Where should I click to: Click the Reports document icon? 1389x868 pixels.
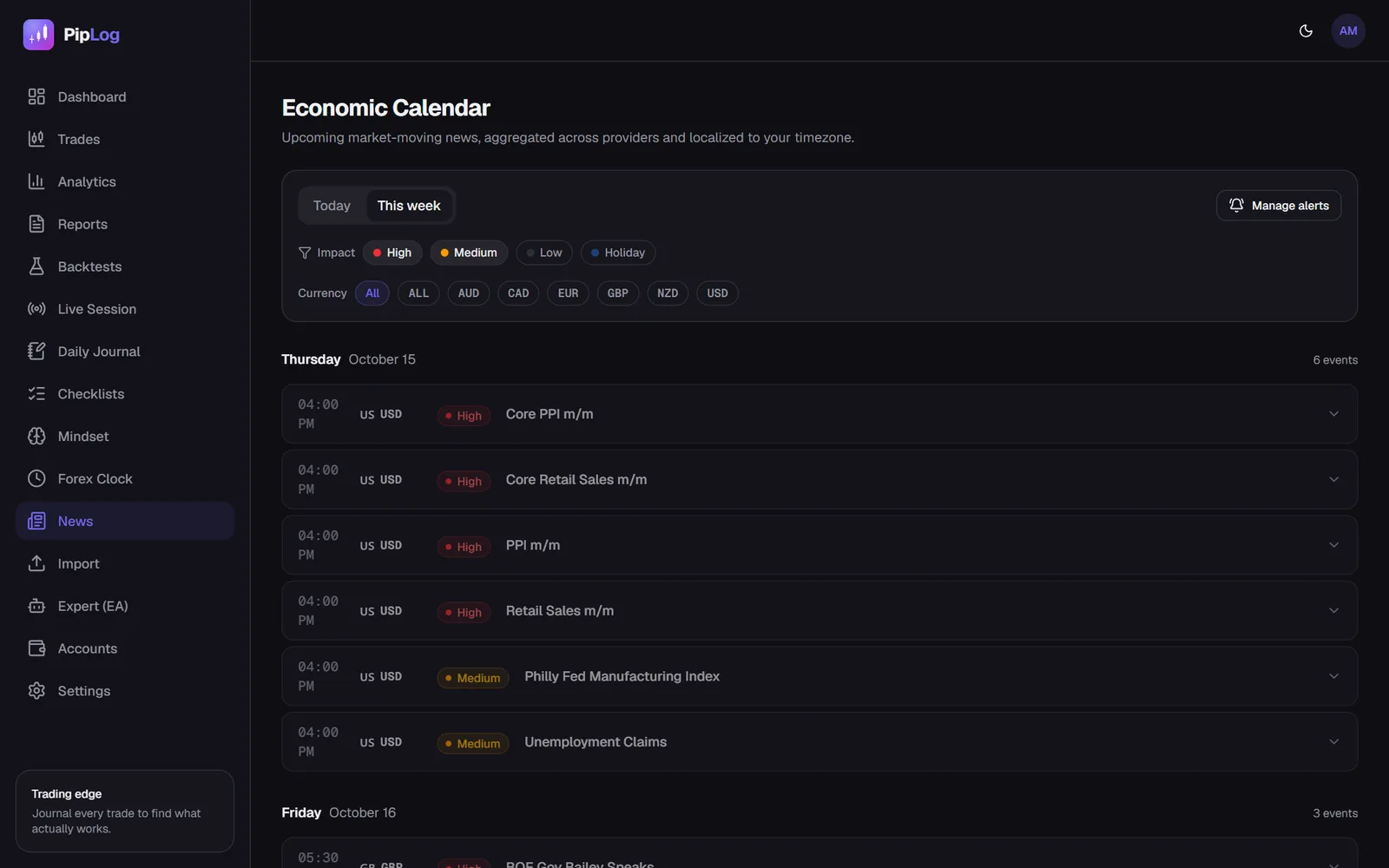coord(36,224)
